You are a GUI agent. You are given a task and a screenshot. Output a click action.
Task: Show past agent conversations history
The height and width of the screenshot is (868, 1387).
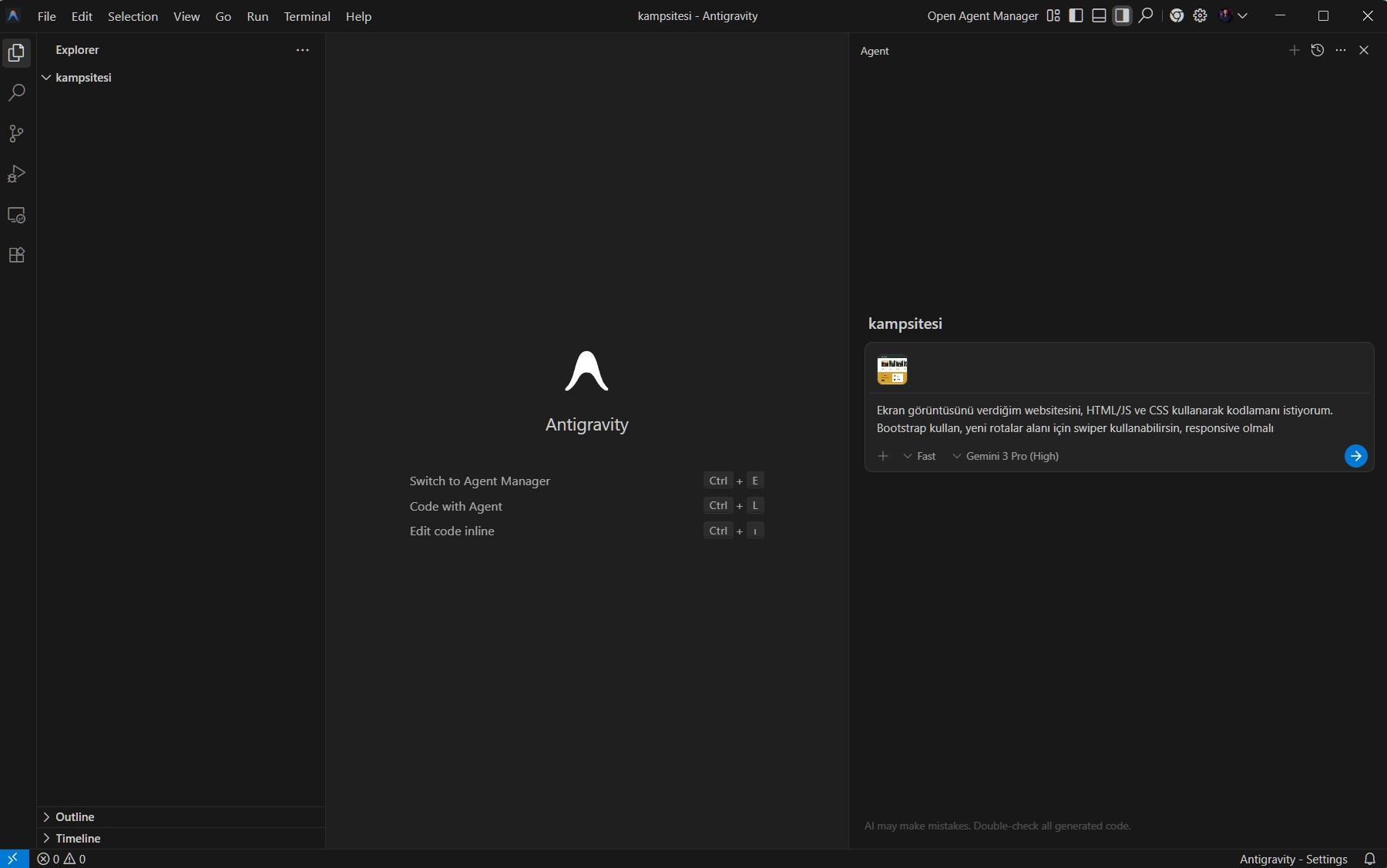click(x=1318, y=50)
